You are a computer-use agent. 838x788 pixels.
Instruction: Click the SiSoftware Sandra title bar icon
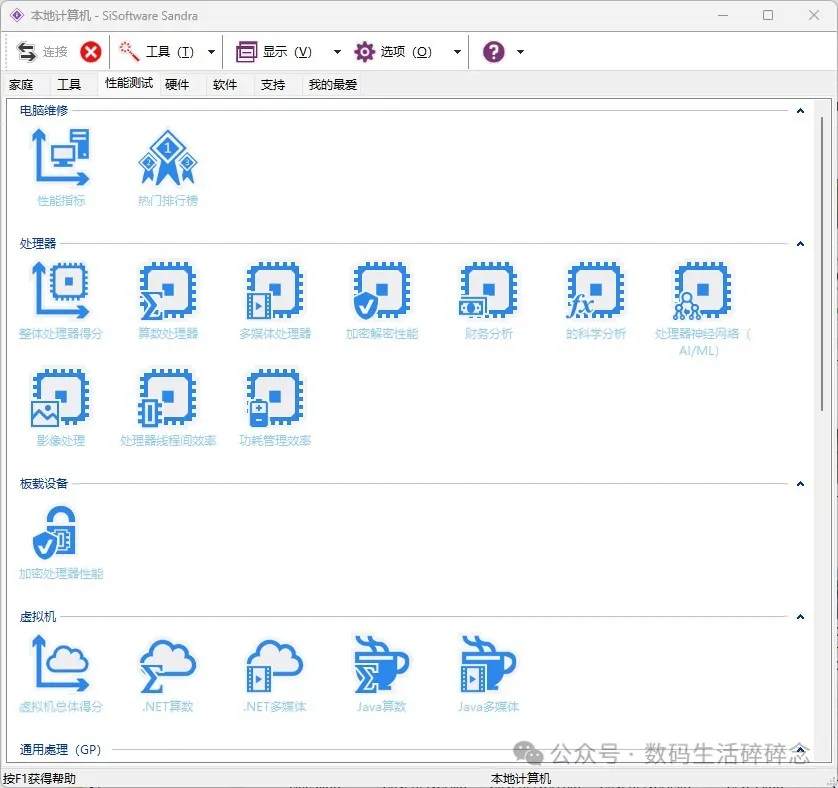[17, 16]
